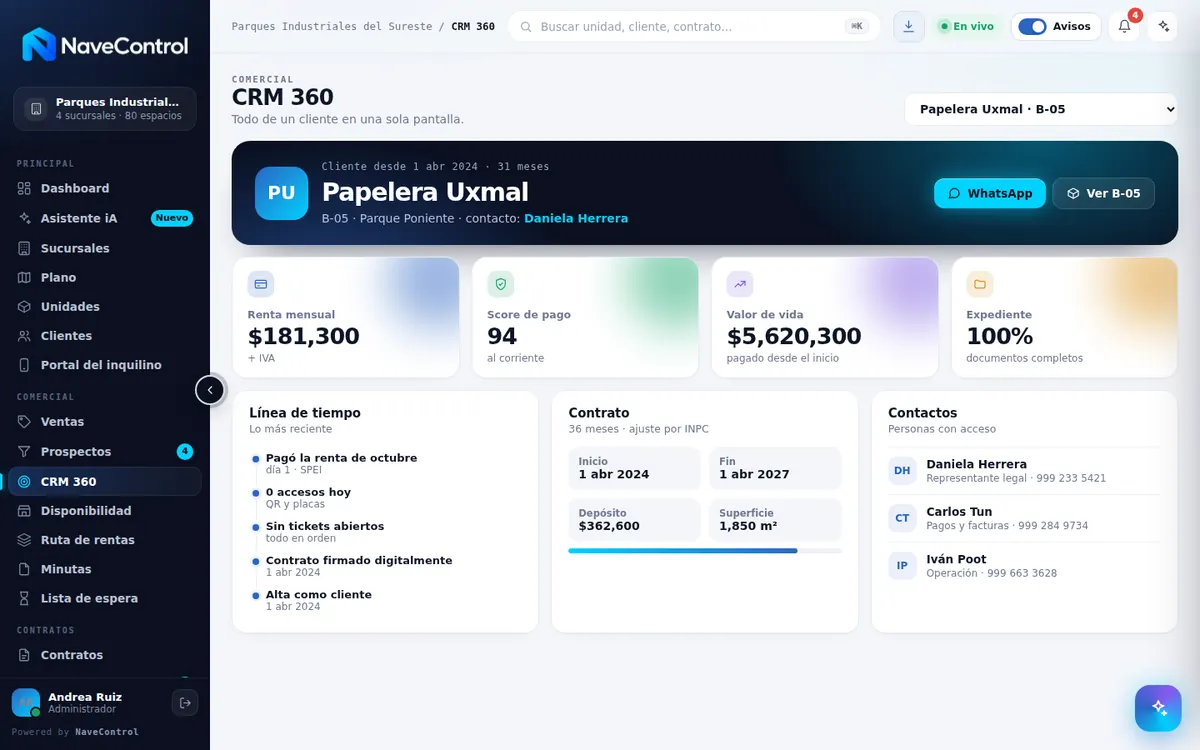Click the Portal del inquilino icon
Image resolution: width=1200 pixels, height=750 pixels.
point(25,365)
